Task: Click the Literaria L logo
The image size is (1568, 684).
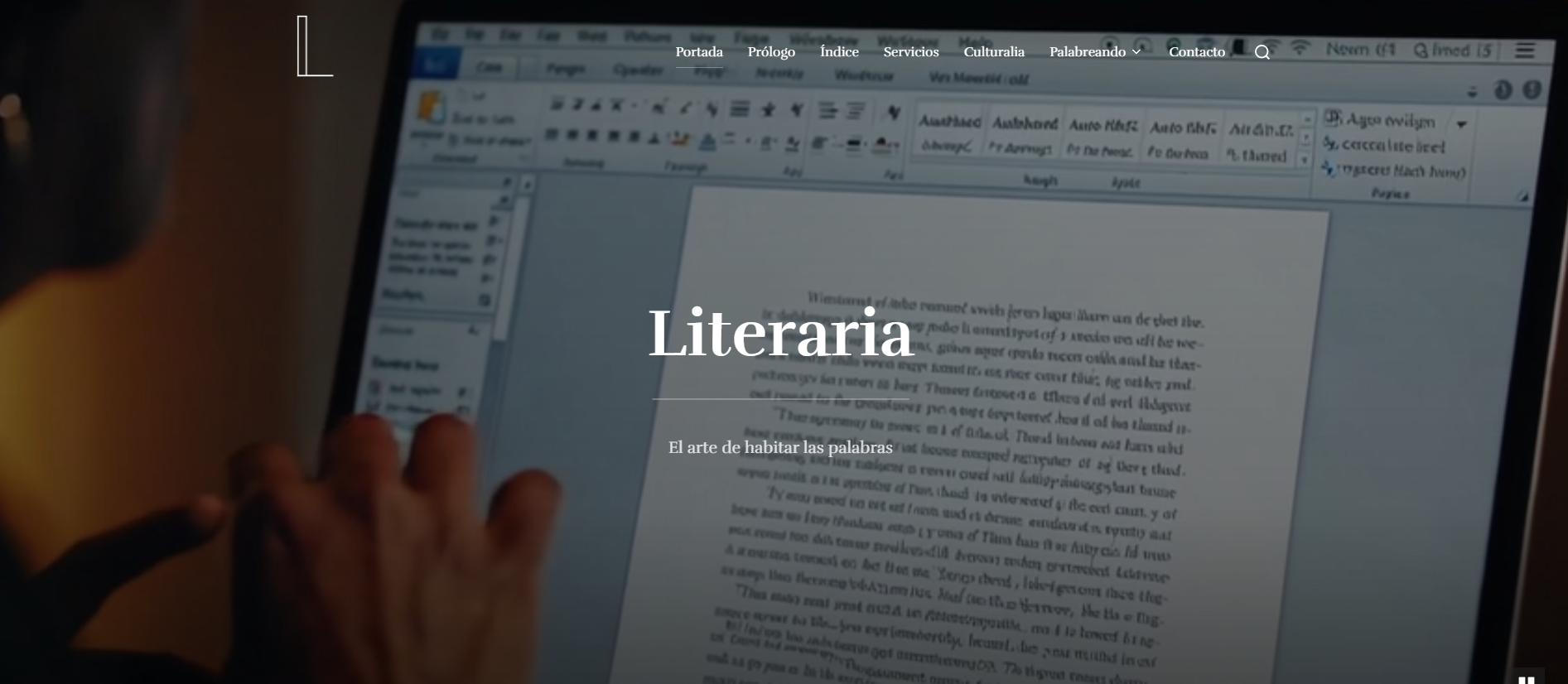Action: click(316, 46)
